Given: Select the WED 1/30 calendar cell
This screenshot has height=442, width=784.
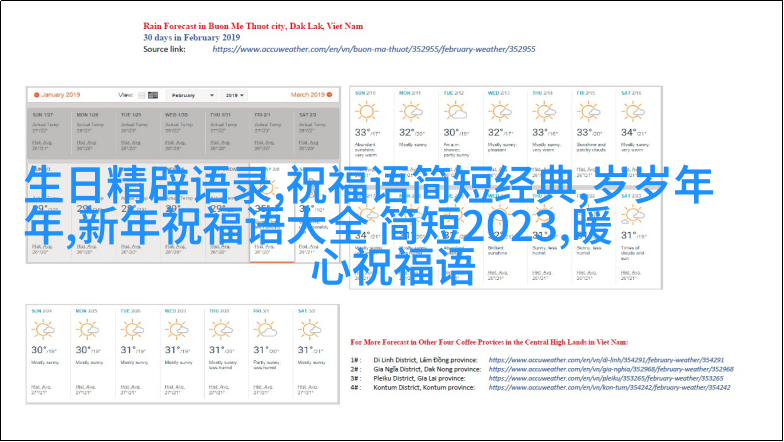Looking at the screenshot, I should [182, 134].
